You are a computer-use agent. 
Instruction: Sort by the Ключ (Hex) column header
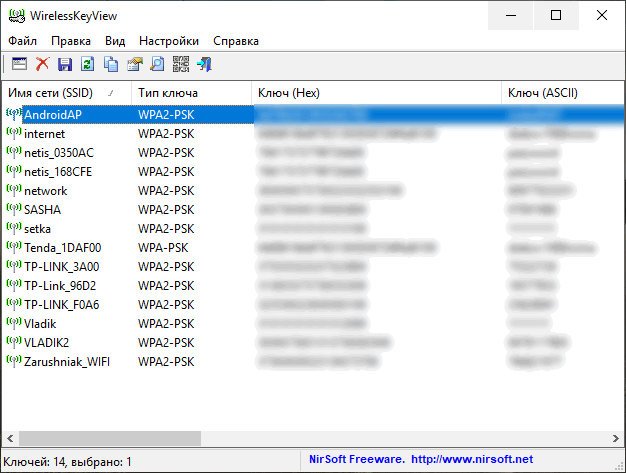376,93
